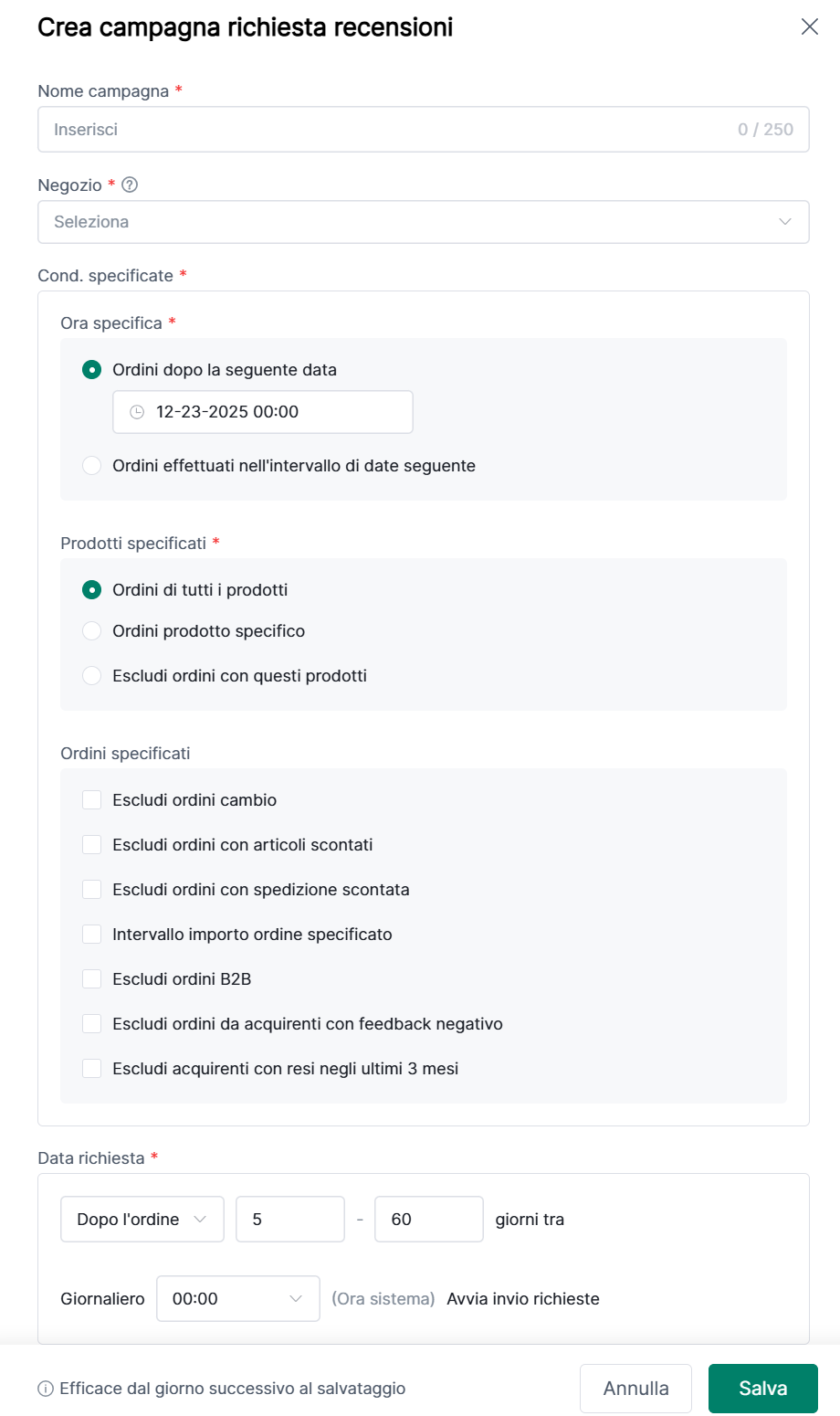
Task: Choose 'Escludi ordini con questi prodotti'
Action: tap(91, 676)
